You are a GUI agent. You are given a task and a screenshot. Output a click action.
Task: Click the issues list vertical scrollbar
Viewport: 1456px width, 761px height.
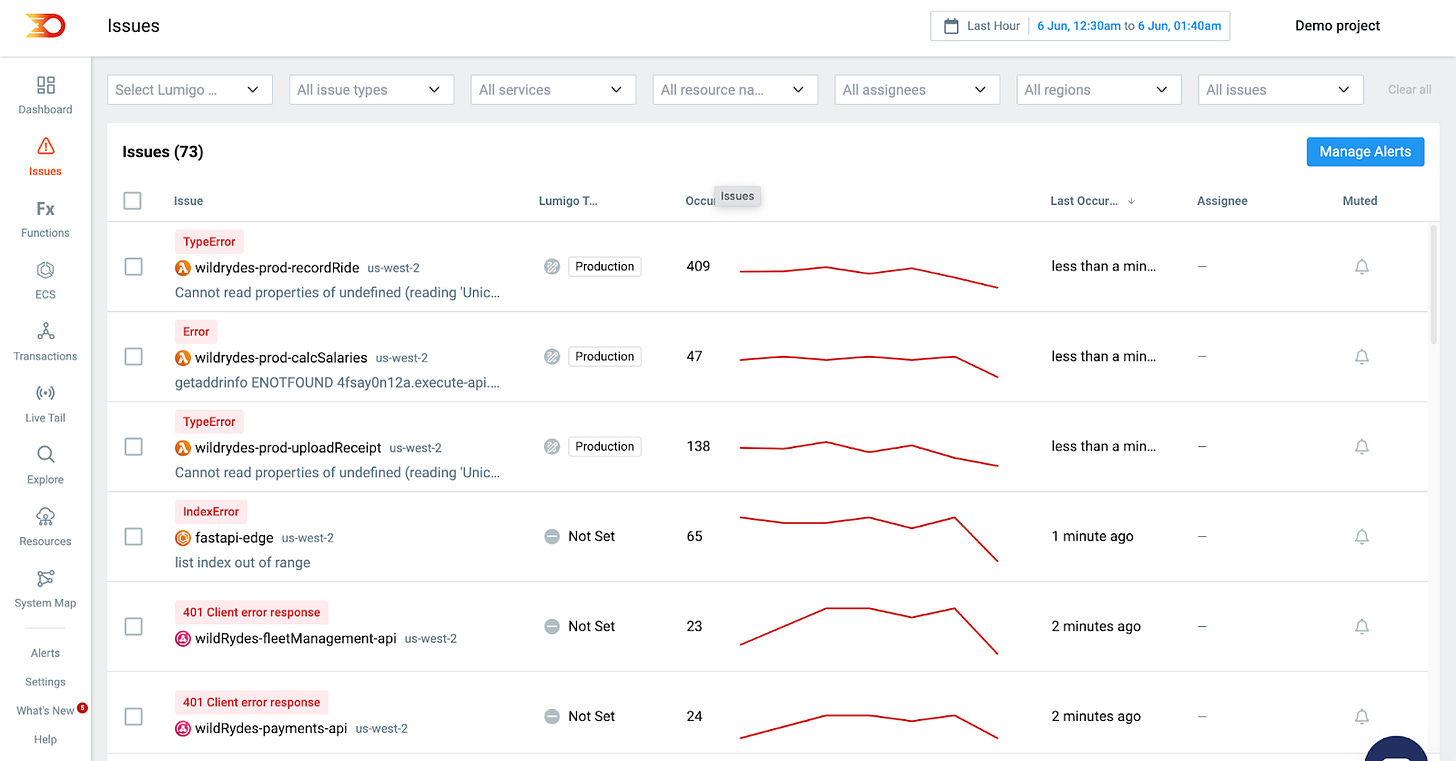pos(1433,285)
